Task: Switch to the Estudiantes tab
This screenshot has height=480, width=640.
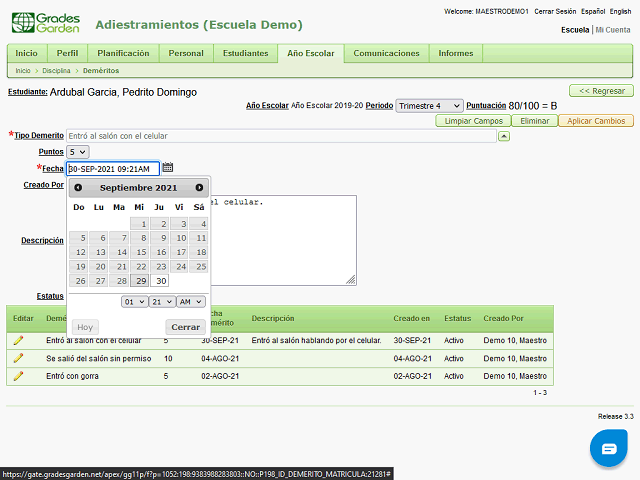Action: pos(245,53)
